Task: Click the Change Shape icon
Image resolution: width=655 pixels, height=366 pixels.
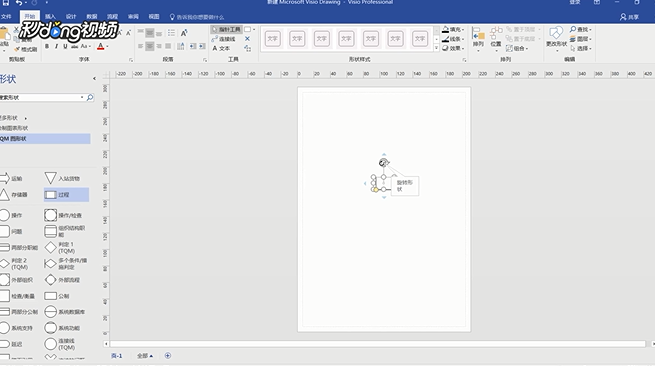Action: click(x=556, y=38)
